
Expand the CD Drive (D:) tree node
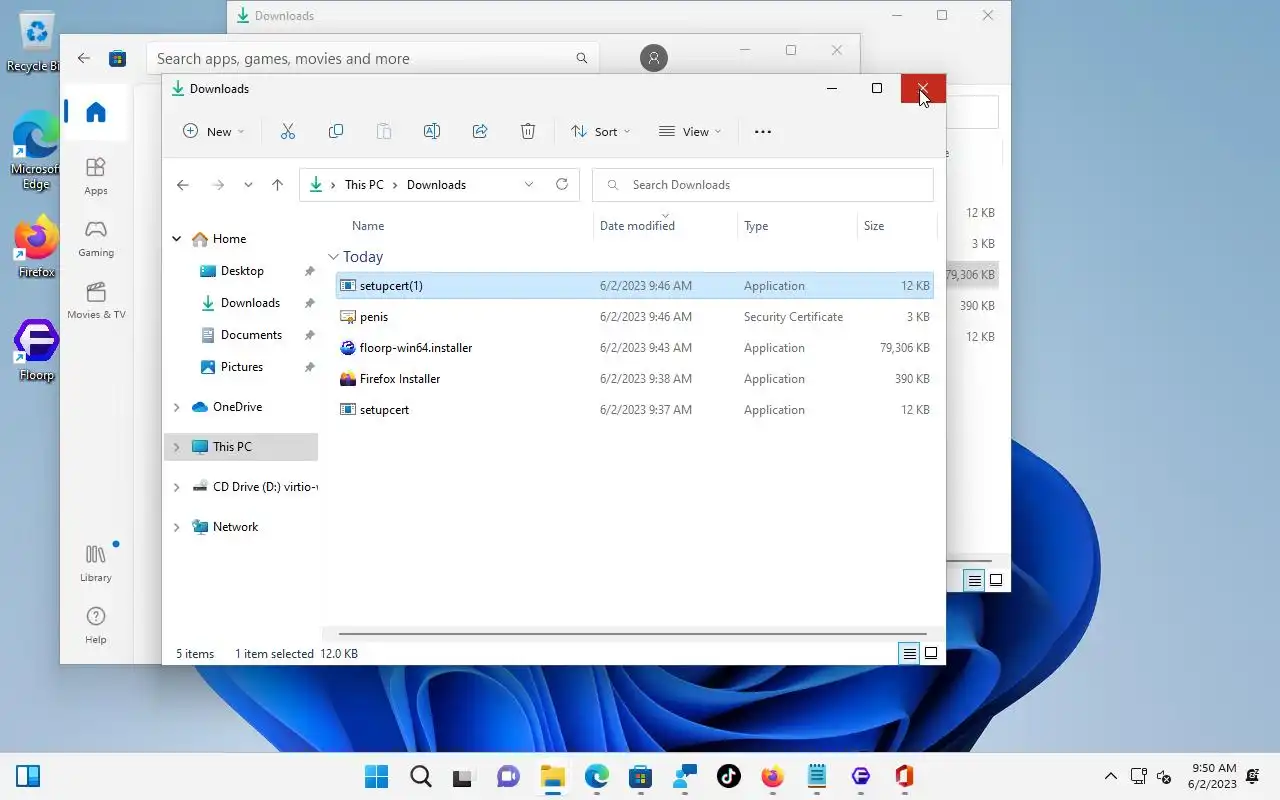[x=177, y=487]
